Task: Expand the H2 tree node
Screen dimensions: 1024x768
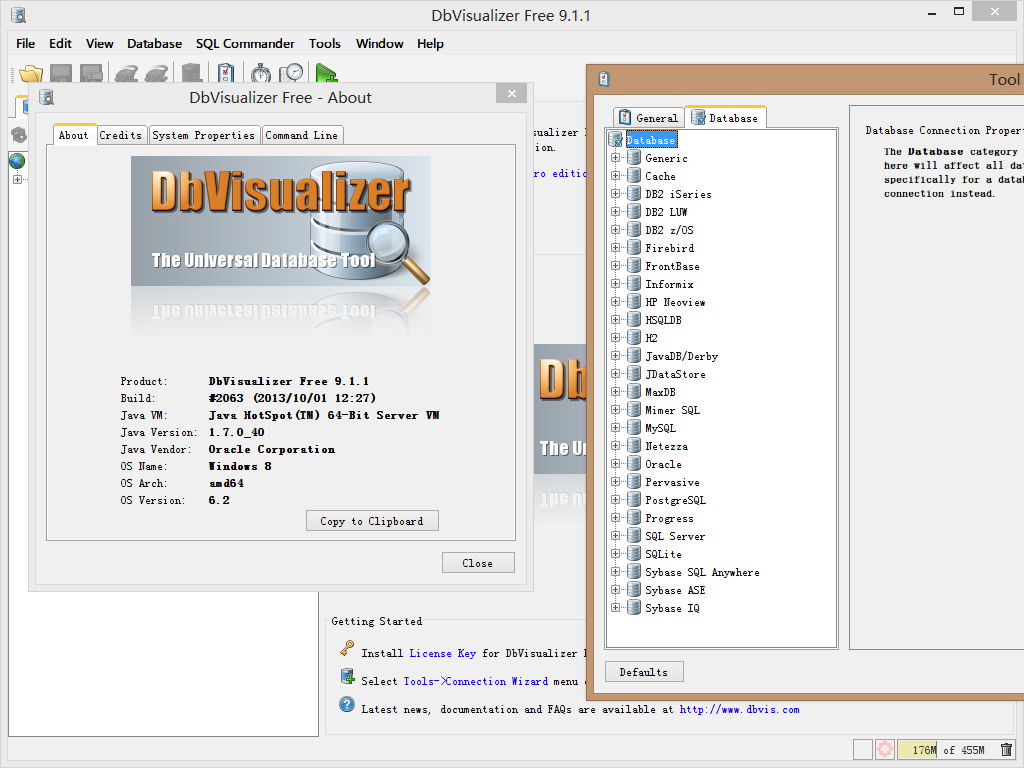Action: pyautogui.click(x=615, y=338)
